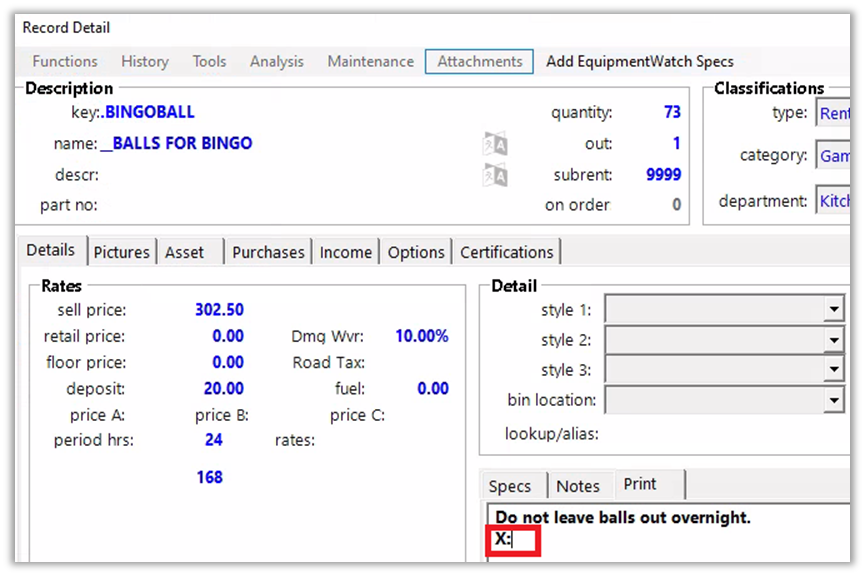Click the quantity value 73
865x576 pixels.
click(671, 113)
